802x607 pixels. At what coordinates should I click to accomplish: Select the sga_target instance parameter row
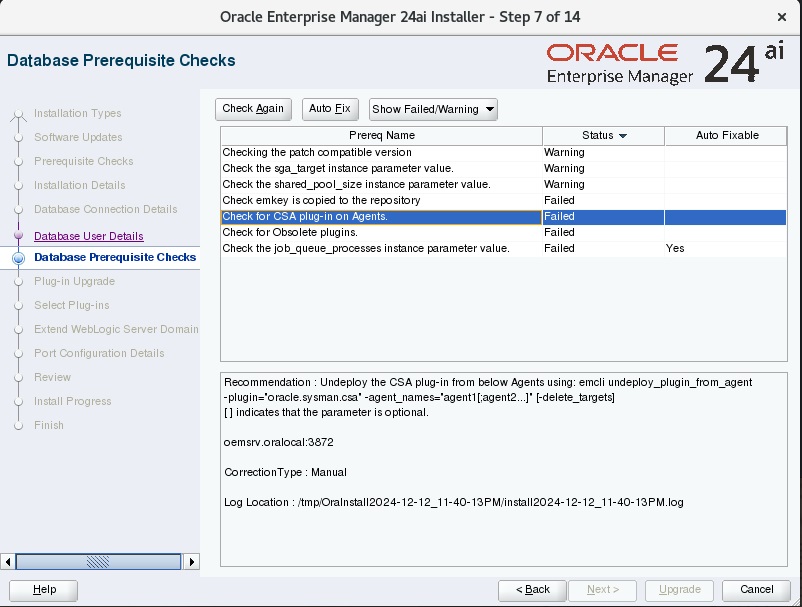click(503, 168)
